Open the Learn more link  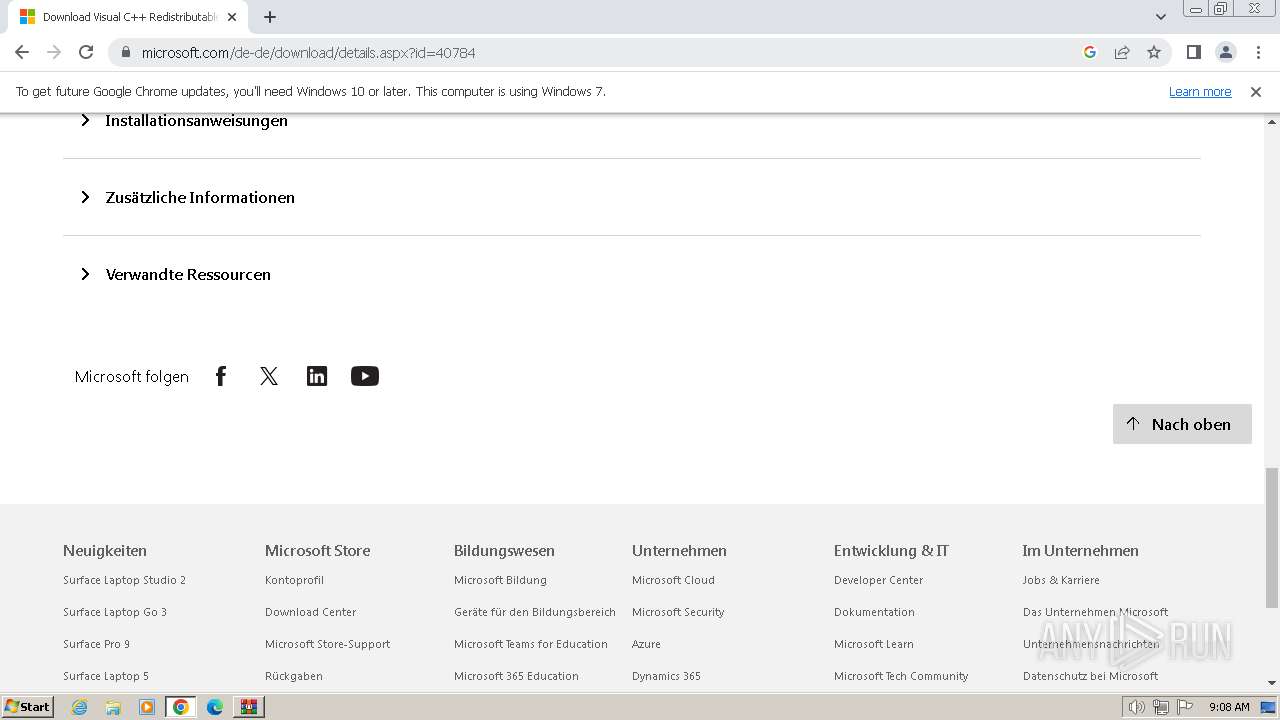pyautogui.click(x=1200, y=91)
